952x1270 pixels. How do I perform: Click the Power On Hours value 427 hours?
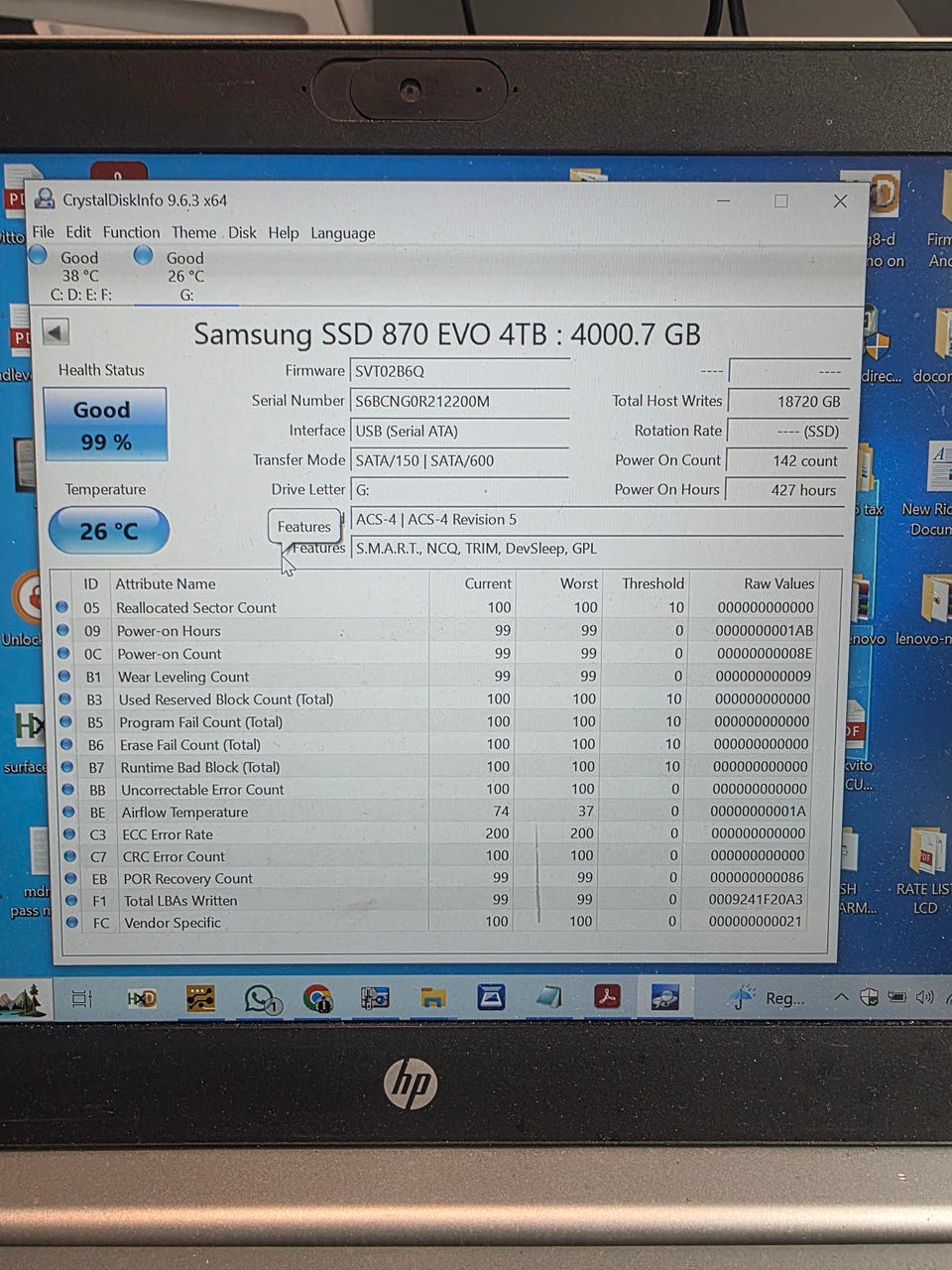[785, 489]
